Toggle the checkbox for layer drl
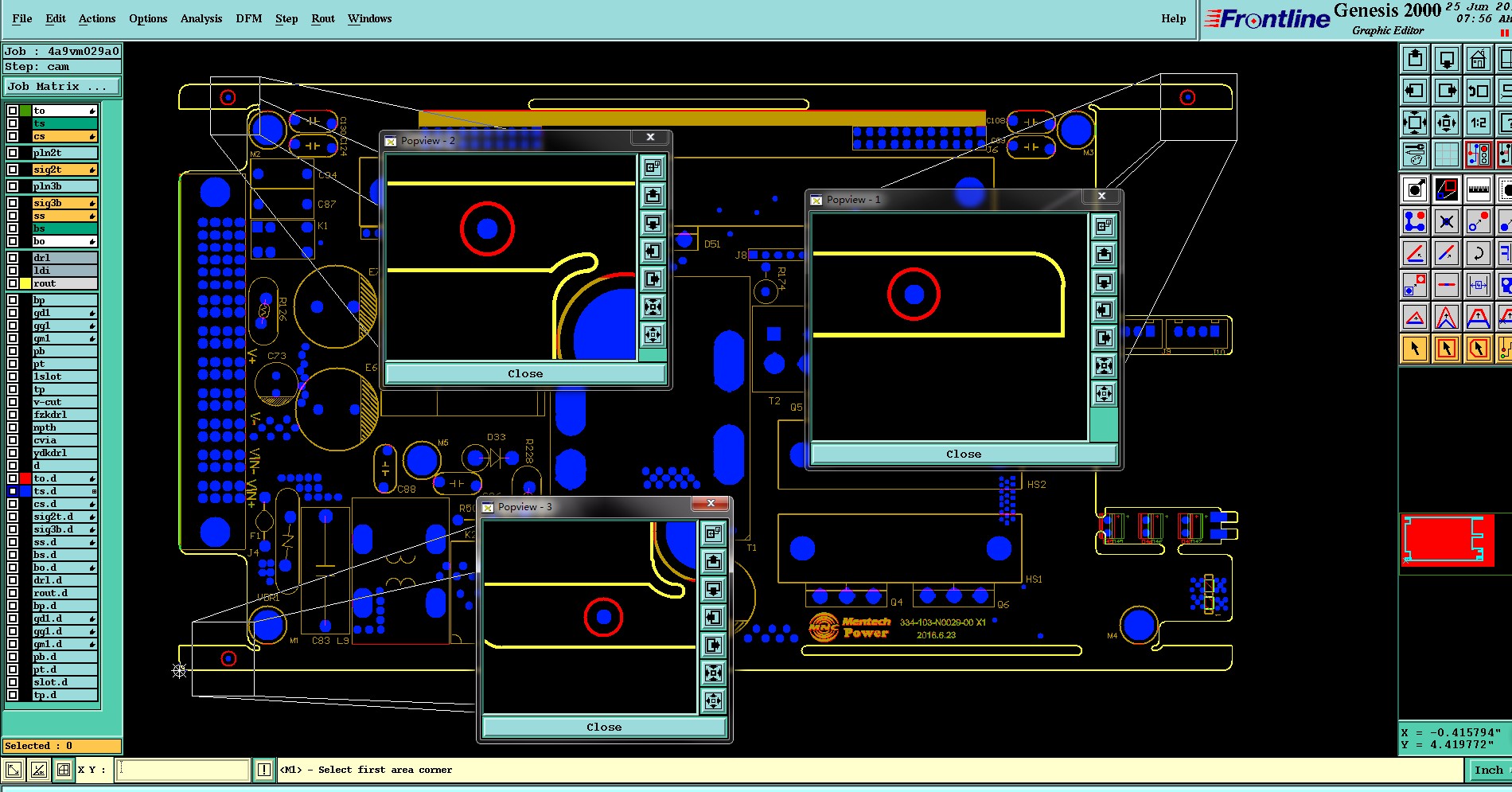 tap(13, 258)
